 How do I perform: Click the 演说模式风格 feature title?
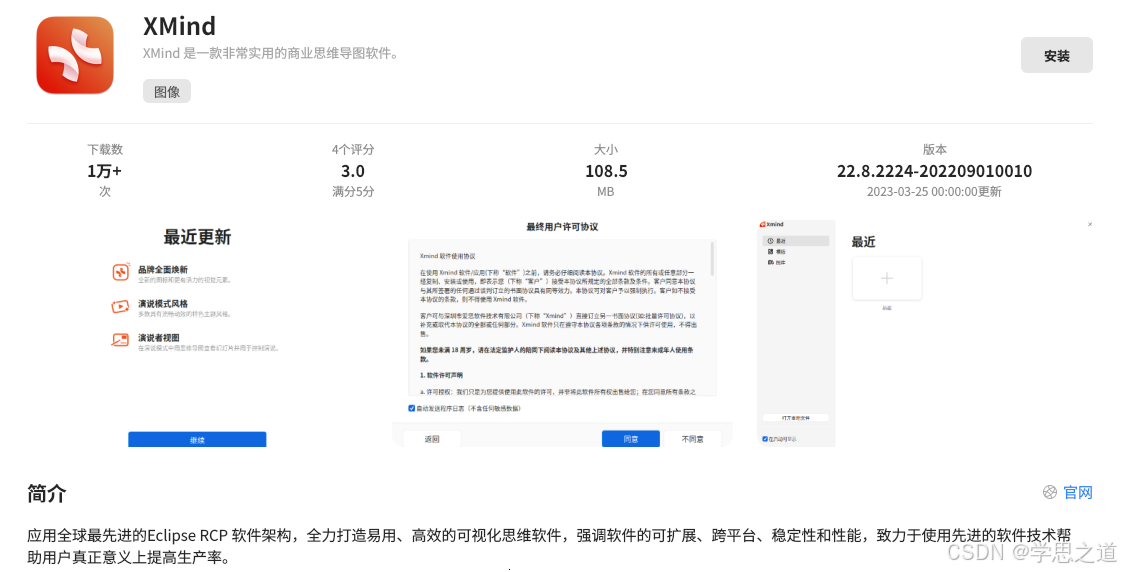click(163, 304)
